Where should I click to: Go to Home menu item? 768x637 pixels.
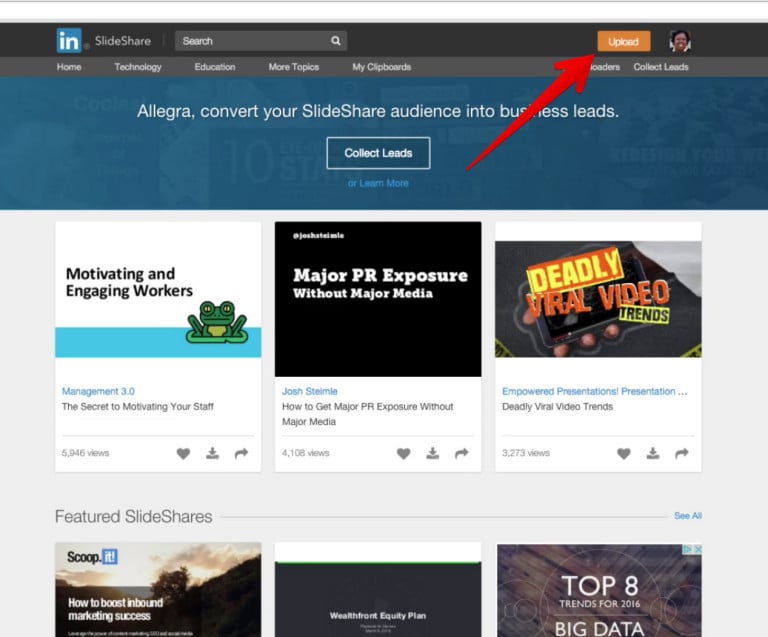click(69, 67)
